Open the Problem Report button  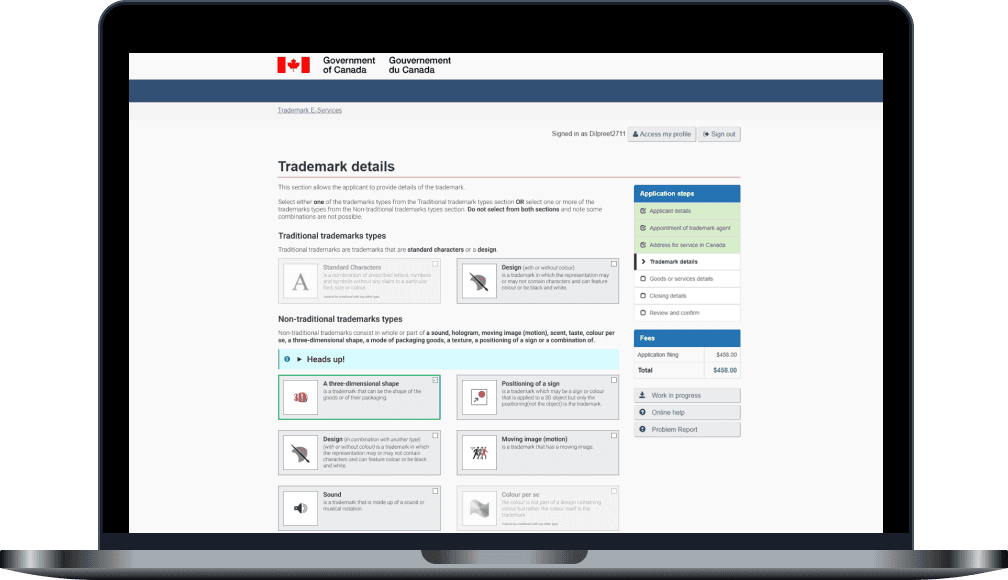(x=687, y=430)
